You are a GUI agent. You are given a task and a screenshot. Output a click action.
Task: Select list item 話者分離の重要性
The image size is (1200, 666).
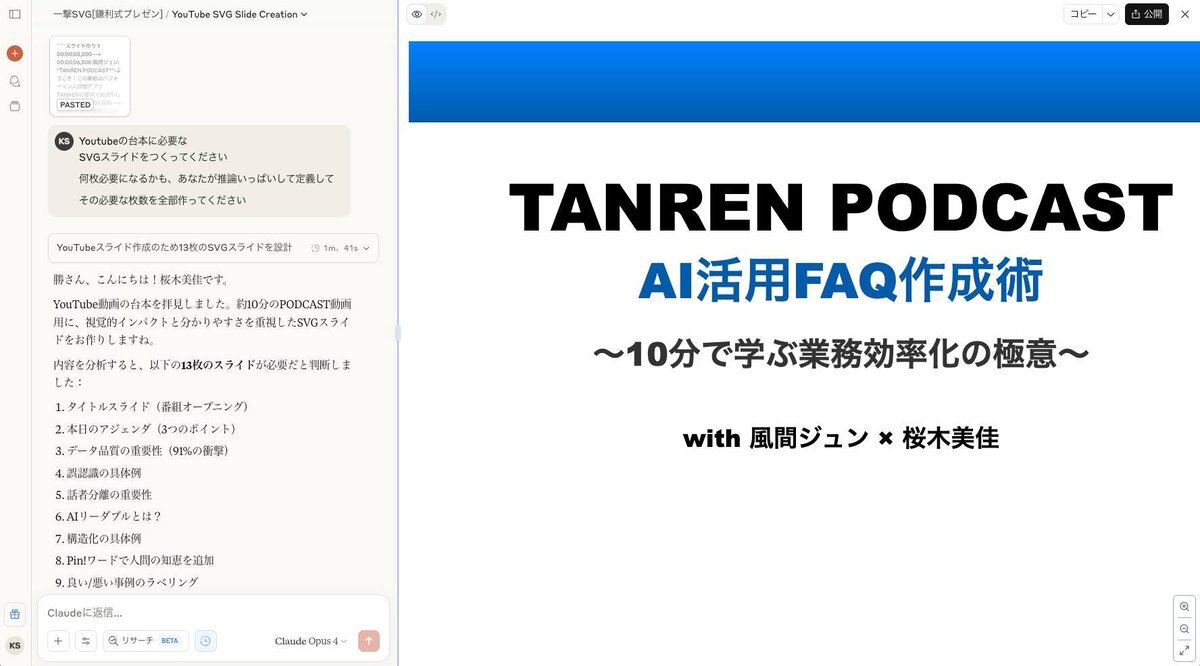point(110,494)
